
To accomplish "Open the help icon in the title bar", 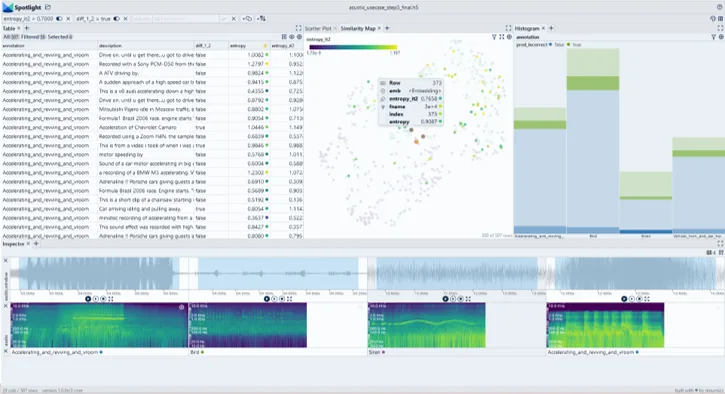I will pos(719,7).
